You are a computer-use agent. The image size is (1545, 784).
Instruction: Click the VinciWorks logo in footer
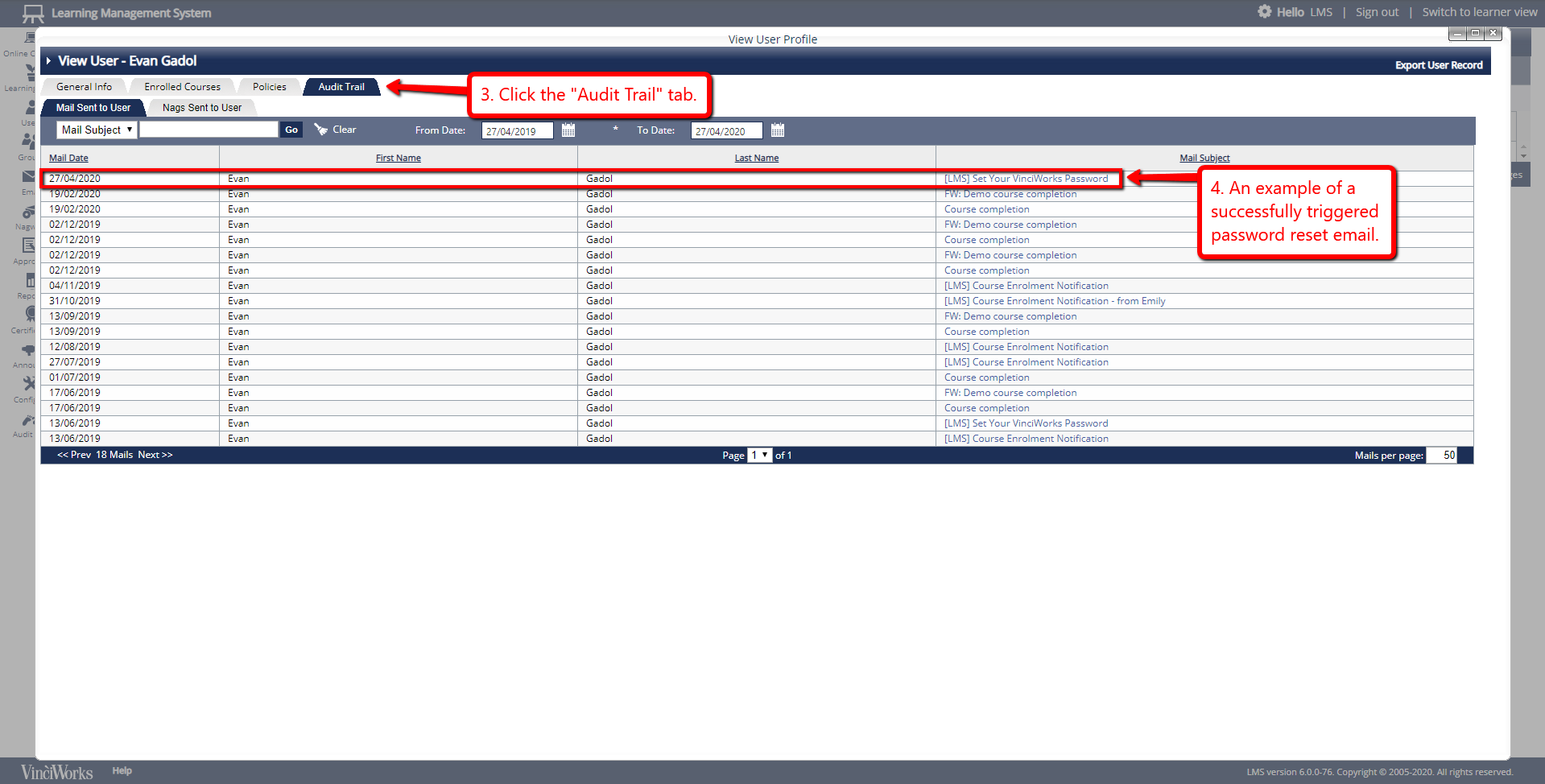[x=56, y=772]
